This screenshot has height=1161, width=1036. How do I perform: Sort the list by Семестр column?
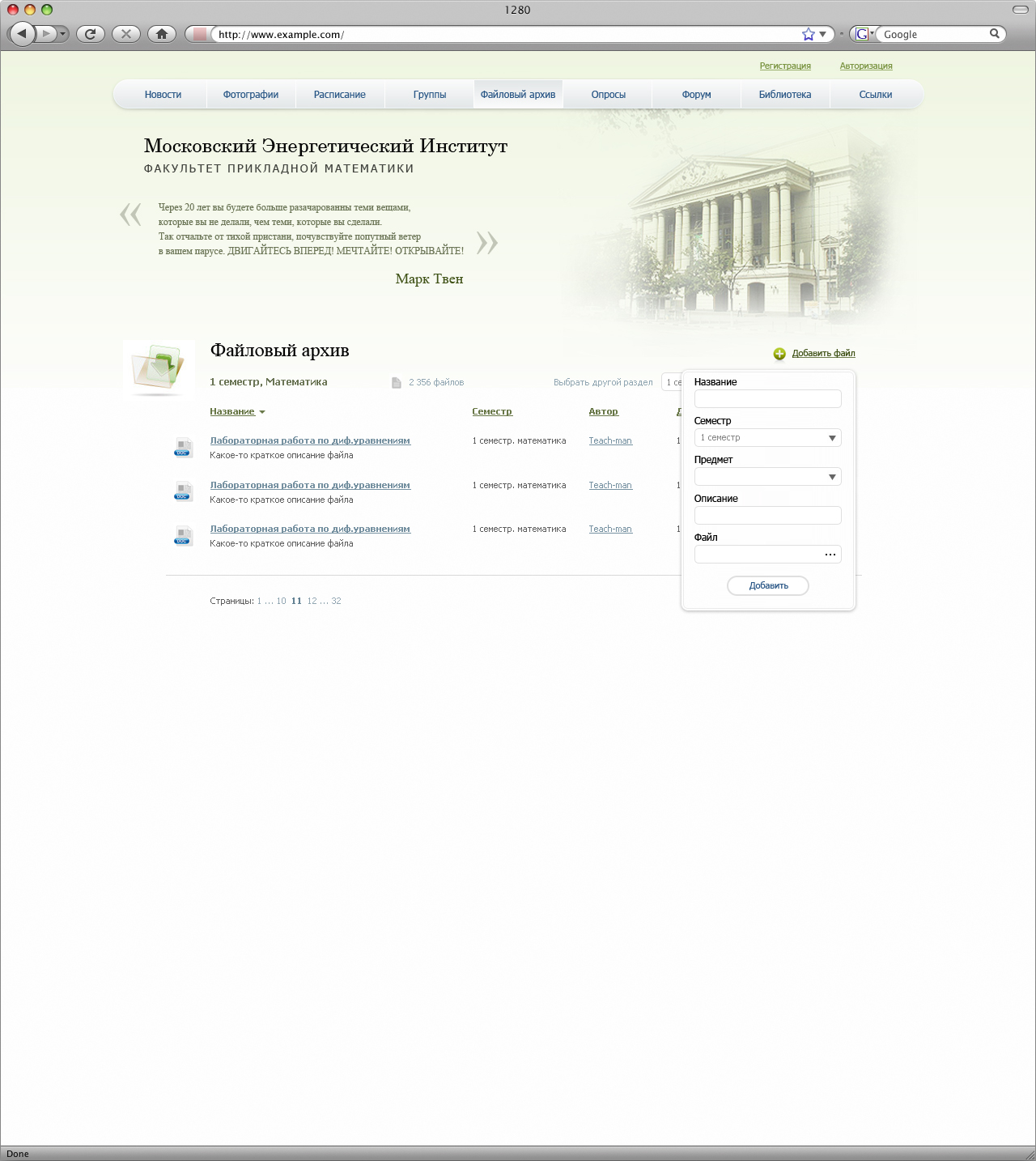tap(492, 411)
